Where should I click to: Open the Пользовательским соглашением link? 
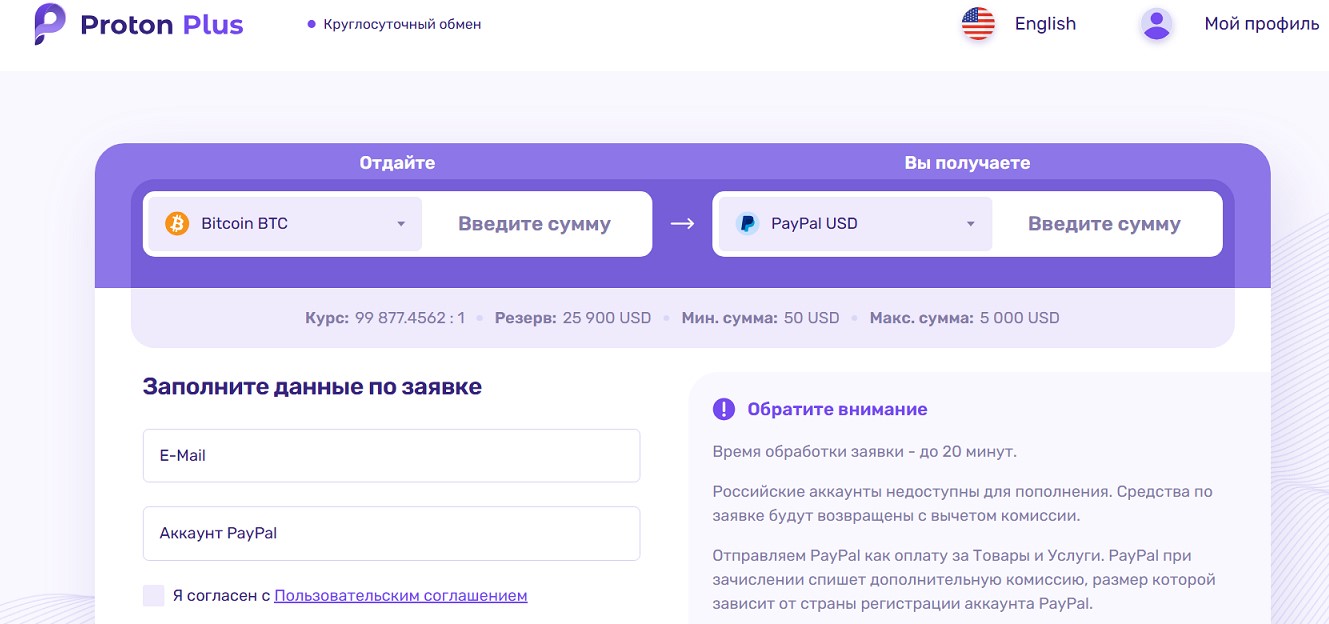click(x=400, y=595)
